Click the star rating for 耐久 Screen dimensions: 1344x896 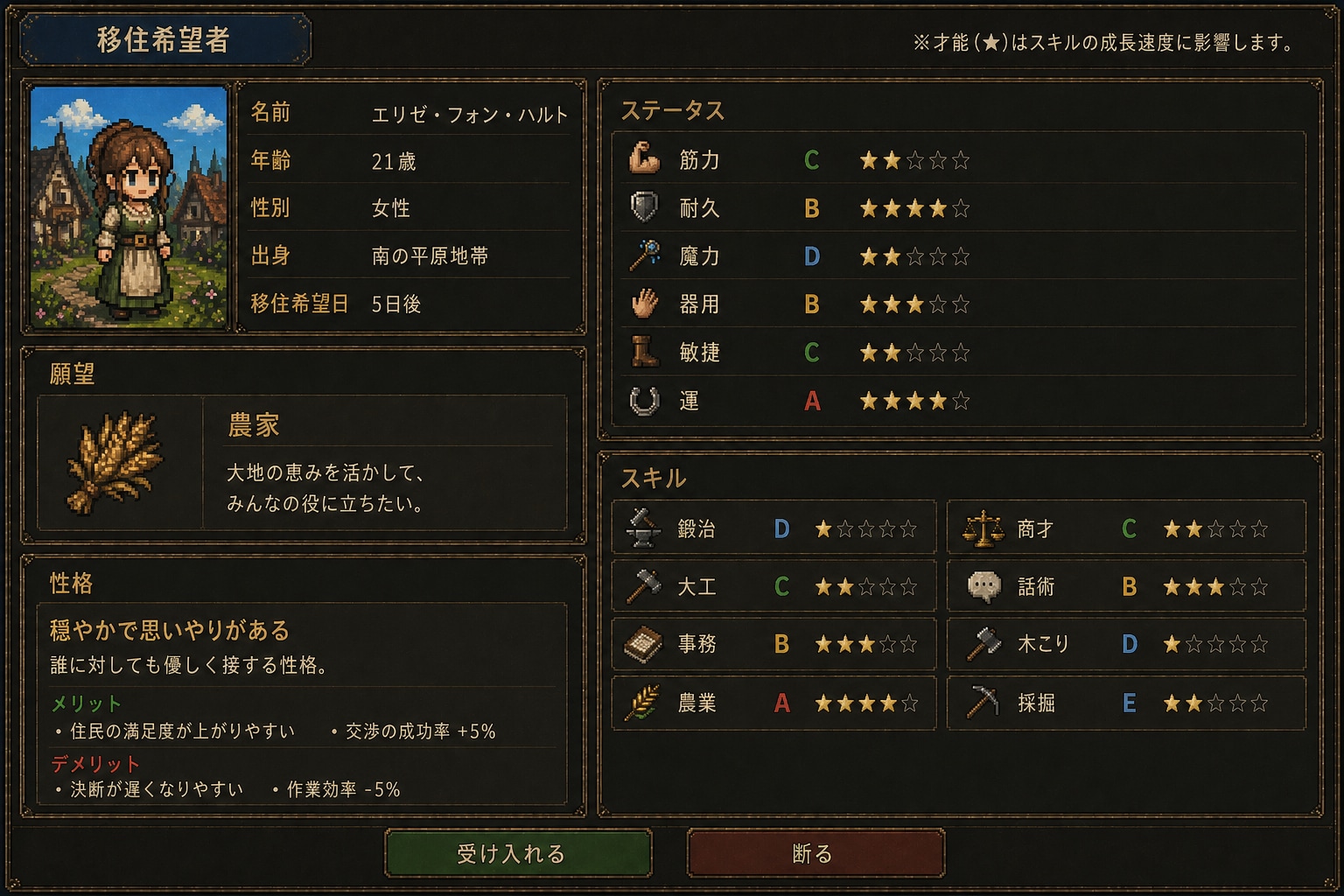coord(914,208)
